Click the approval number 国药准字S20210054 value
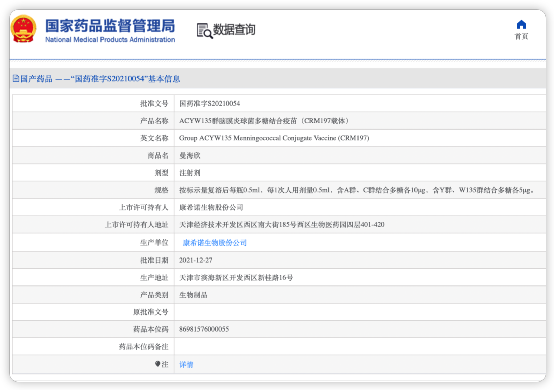This screenshot has width=554, height=390. pos(210,104)
